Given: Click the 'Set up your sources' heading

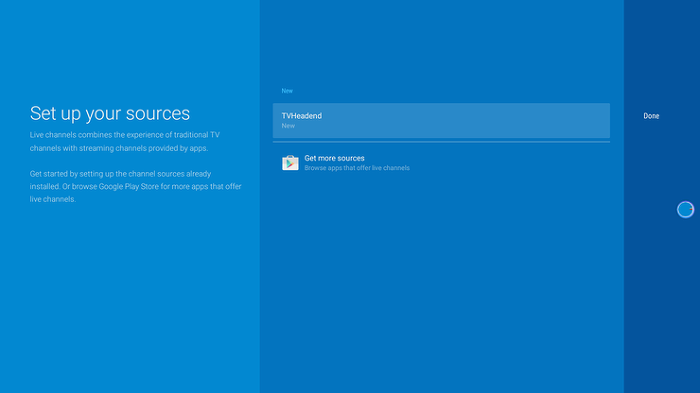Looking at the screenshot, I should [110, 113].
